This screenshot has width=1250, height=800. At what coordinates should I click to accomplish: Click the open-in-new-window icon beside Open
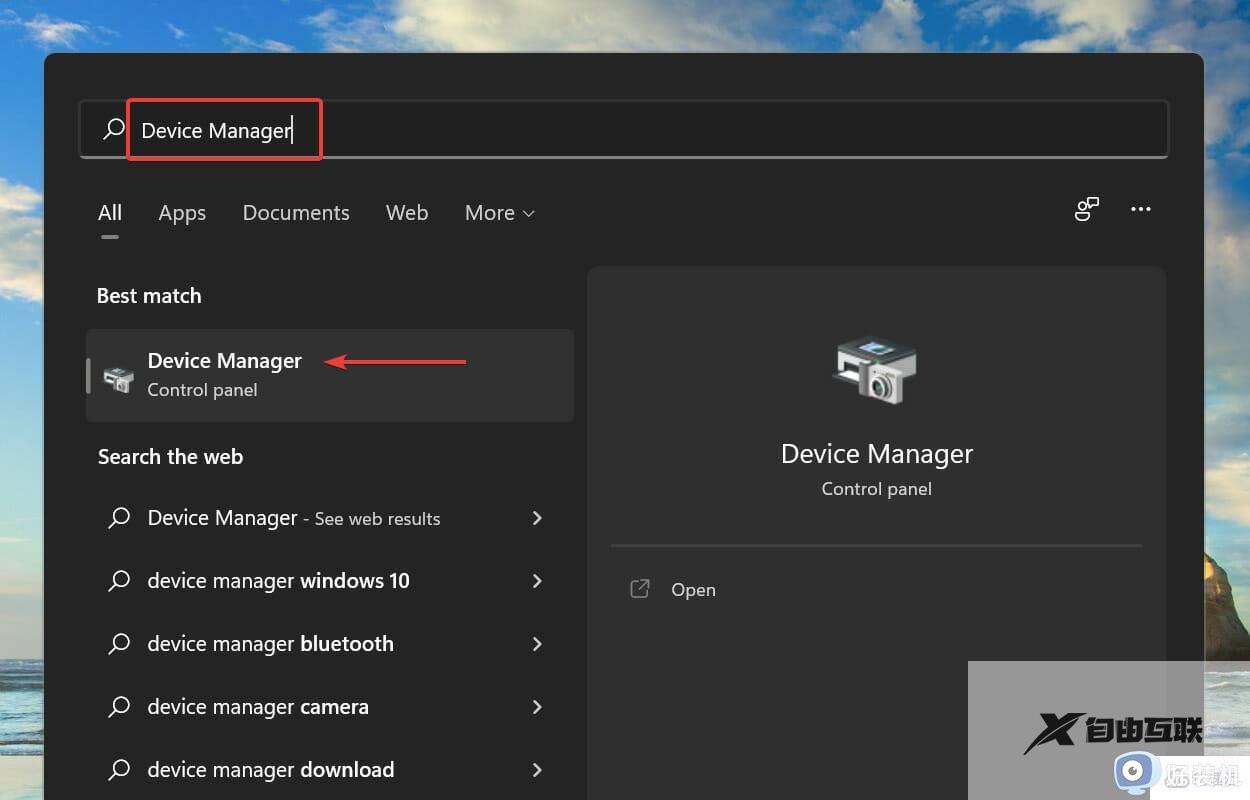click(639, 589)
